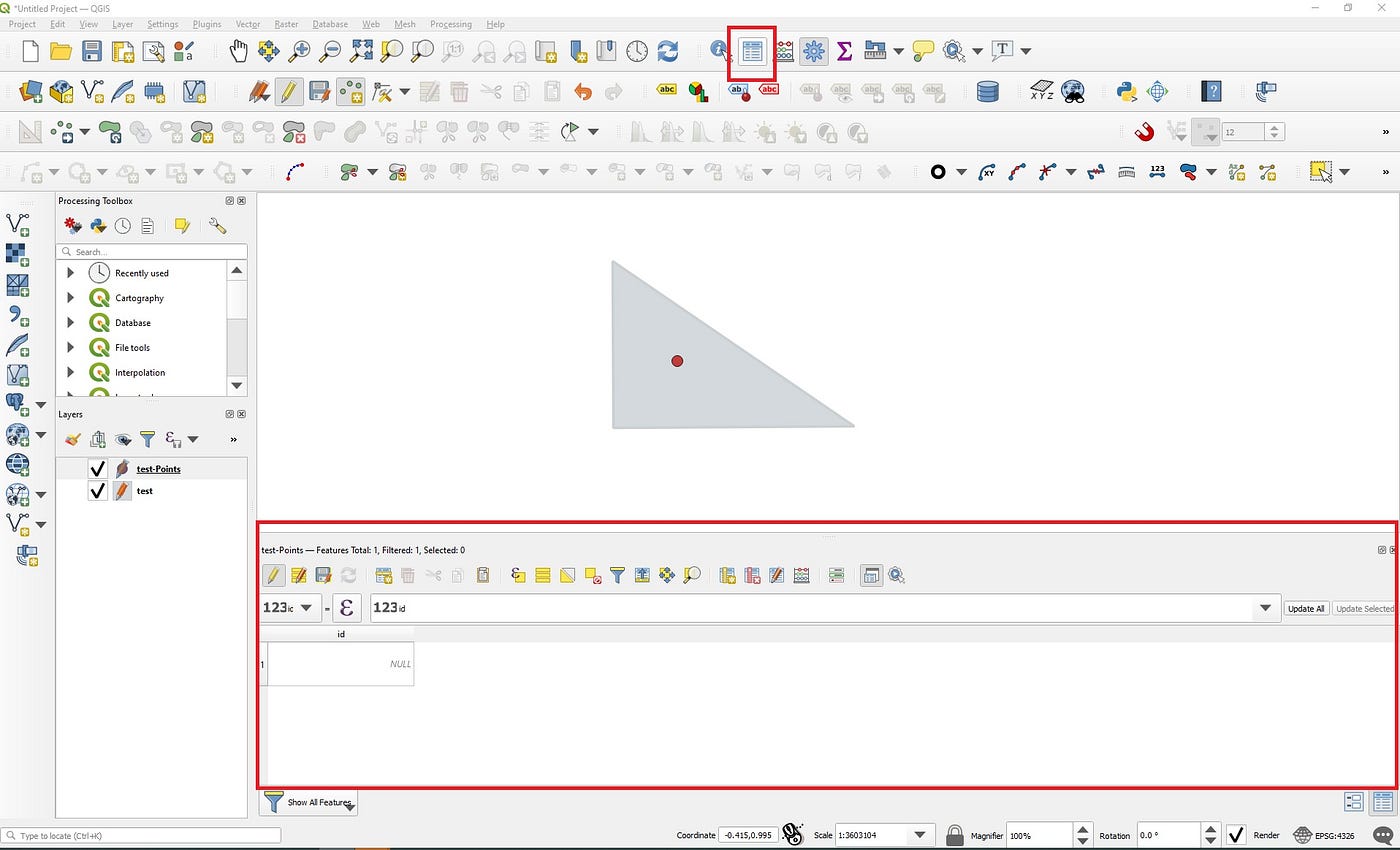The height and width of the screenshot is (850, 1400).
Task: Refresh the map canvas
Action: coord(667,50)
